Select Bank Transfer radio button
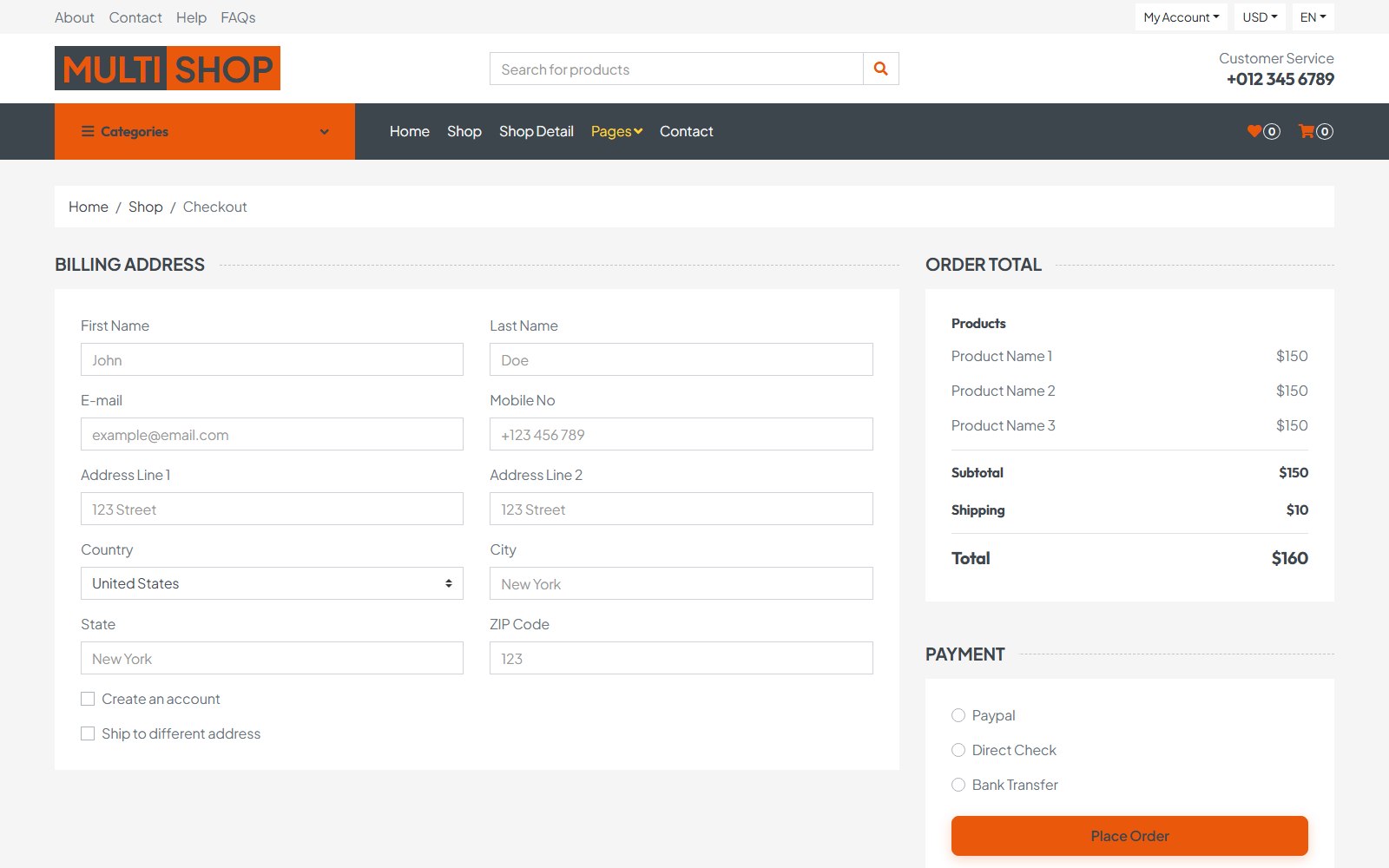Image resolution: width=1389 pixels, height=868 pixels. pos(958,785)
